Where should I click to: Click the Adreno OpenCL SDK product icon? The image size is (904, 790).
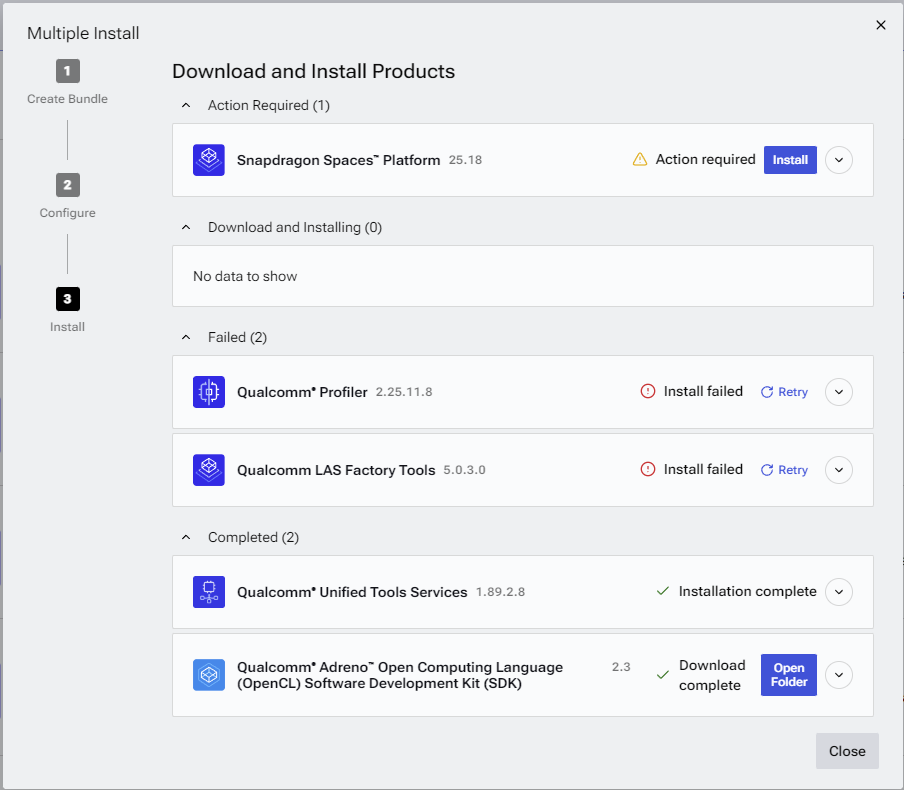coord(209,675)
